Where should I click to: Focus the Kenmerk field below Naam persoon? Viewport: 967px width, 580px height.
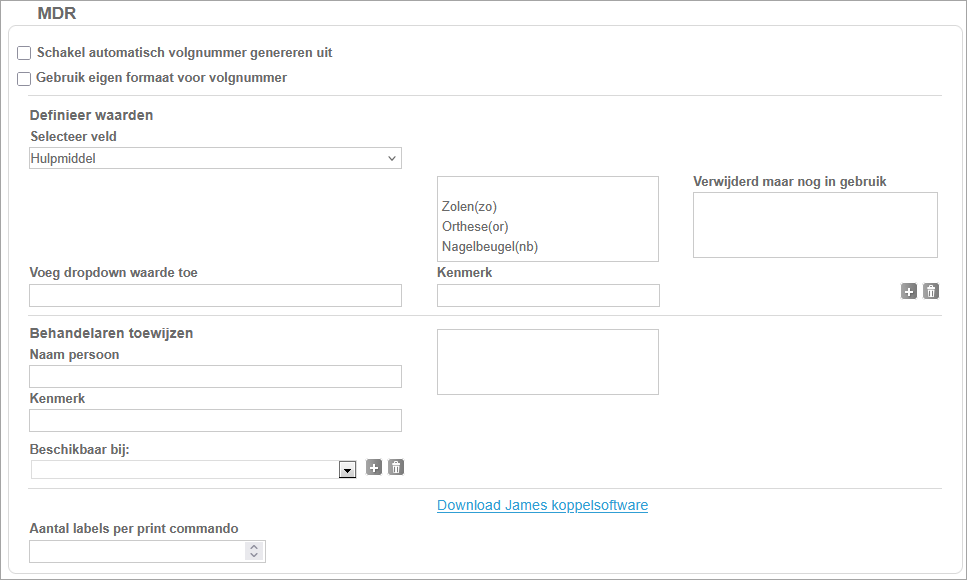[x=215, y=420]
